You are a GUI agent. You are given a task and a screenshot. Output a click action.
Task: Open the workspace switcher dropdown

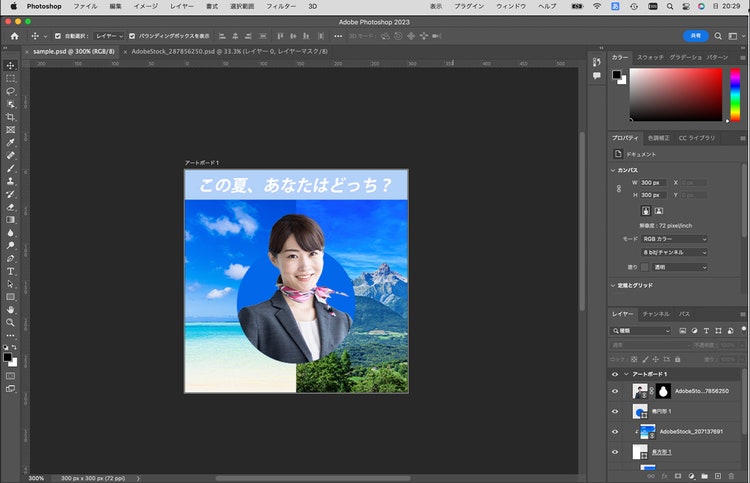coord(735,36)
